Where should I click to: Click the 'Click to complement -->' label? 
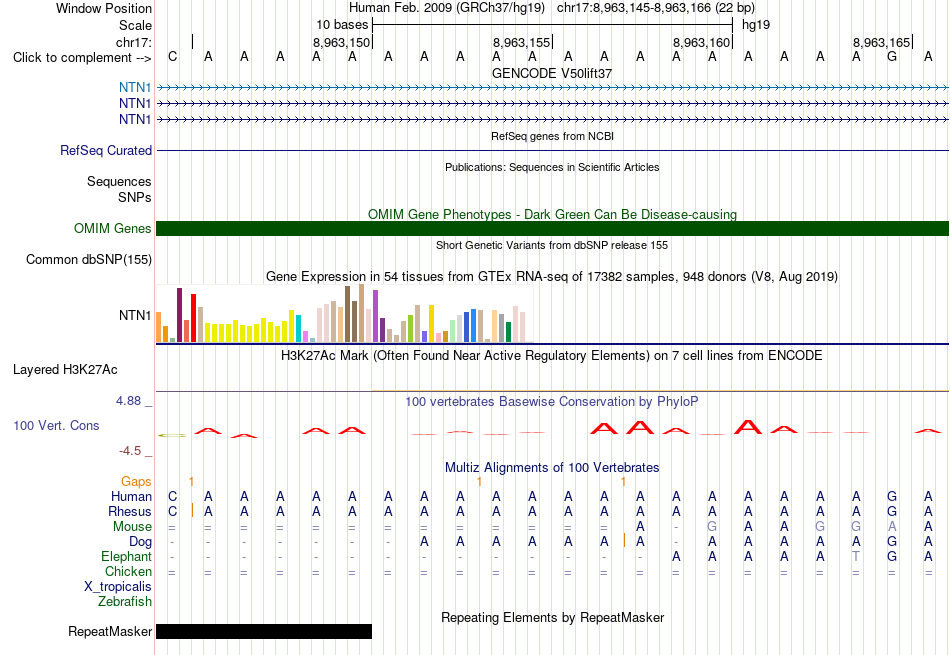click(x=82, y=58)
